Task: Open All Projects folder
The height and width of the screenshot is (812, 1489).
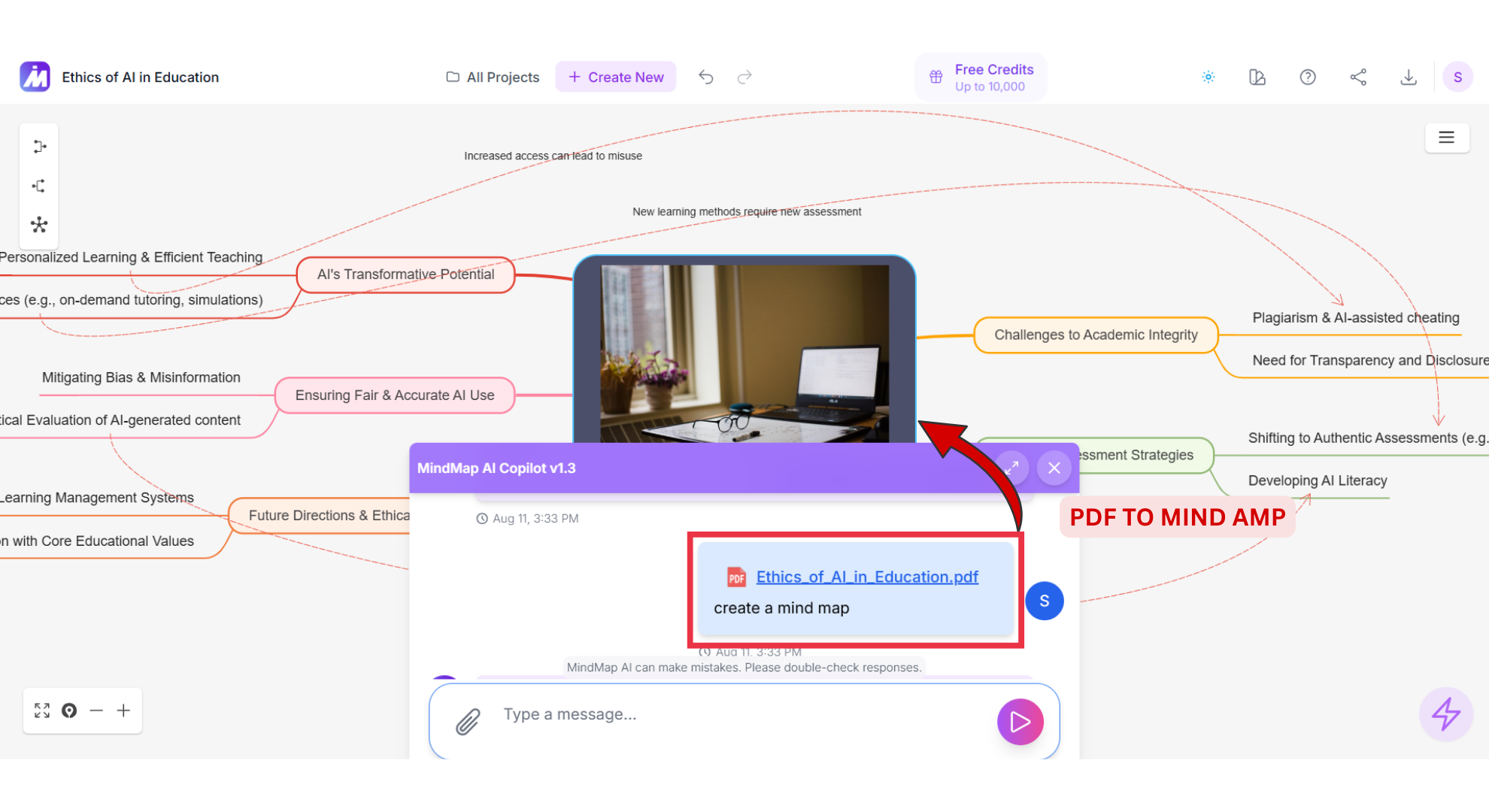Action: coord(493,77)
